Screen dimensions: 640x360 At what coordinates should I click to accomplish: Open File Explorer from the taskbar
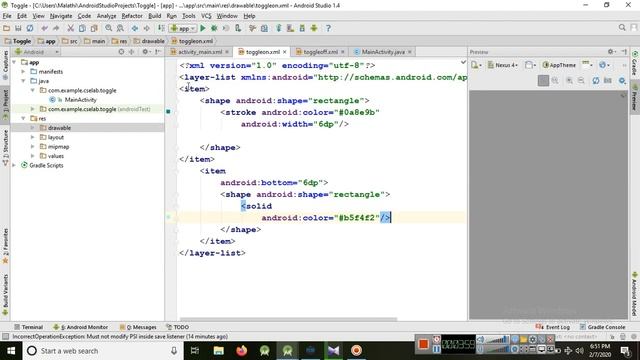[x=219, y=351]
